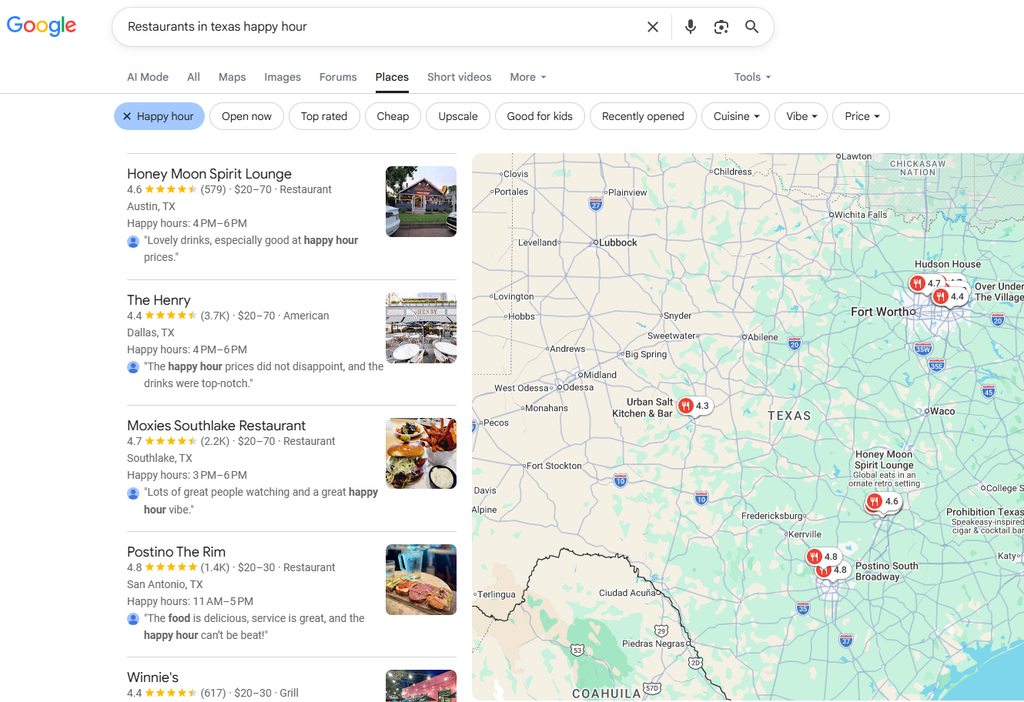Toggle the Cheap filter chip

[392, 116]
